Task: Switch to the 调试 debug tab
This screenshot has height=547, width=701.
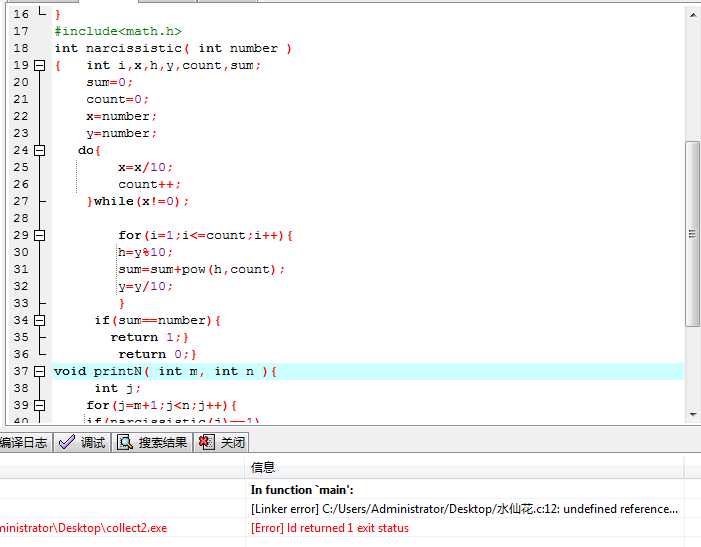Action: pos(82,442)
